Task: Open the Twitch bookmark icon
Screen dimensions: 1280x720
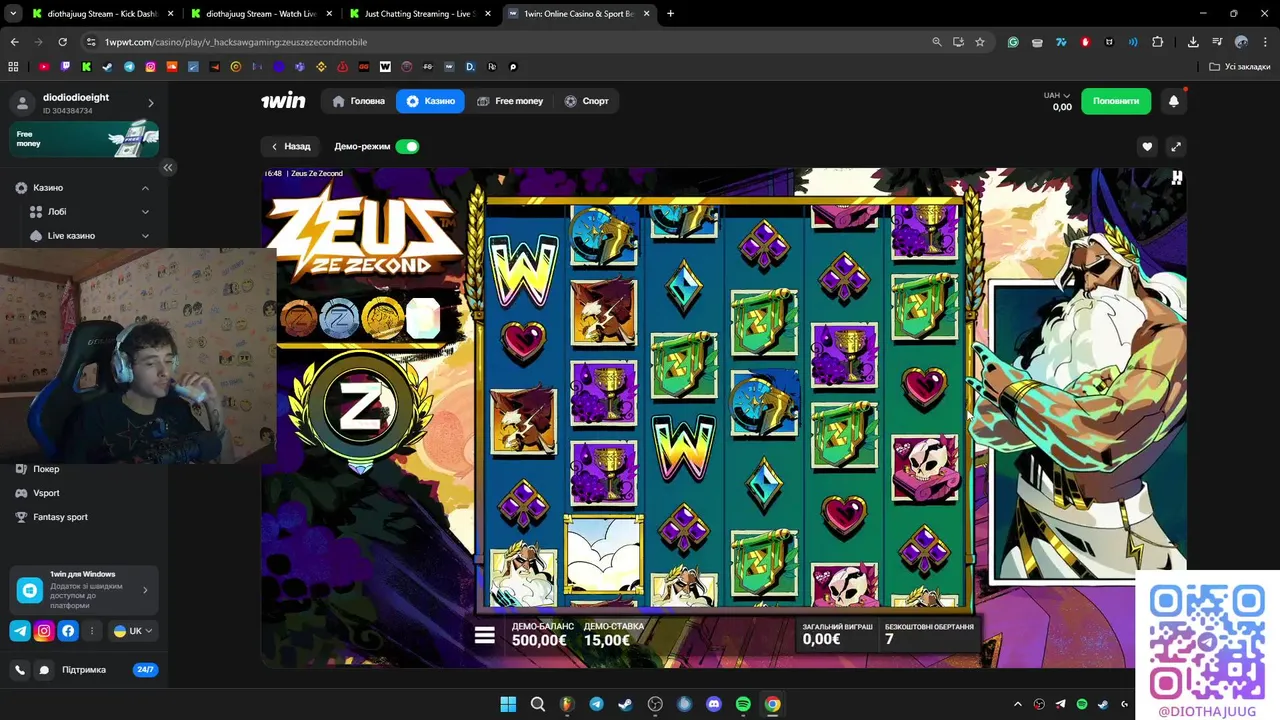Action: 66,67
